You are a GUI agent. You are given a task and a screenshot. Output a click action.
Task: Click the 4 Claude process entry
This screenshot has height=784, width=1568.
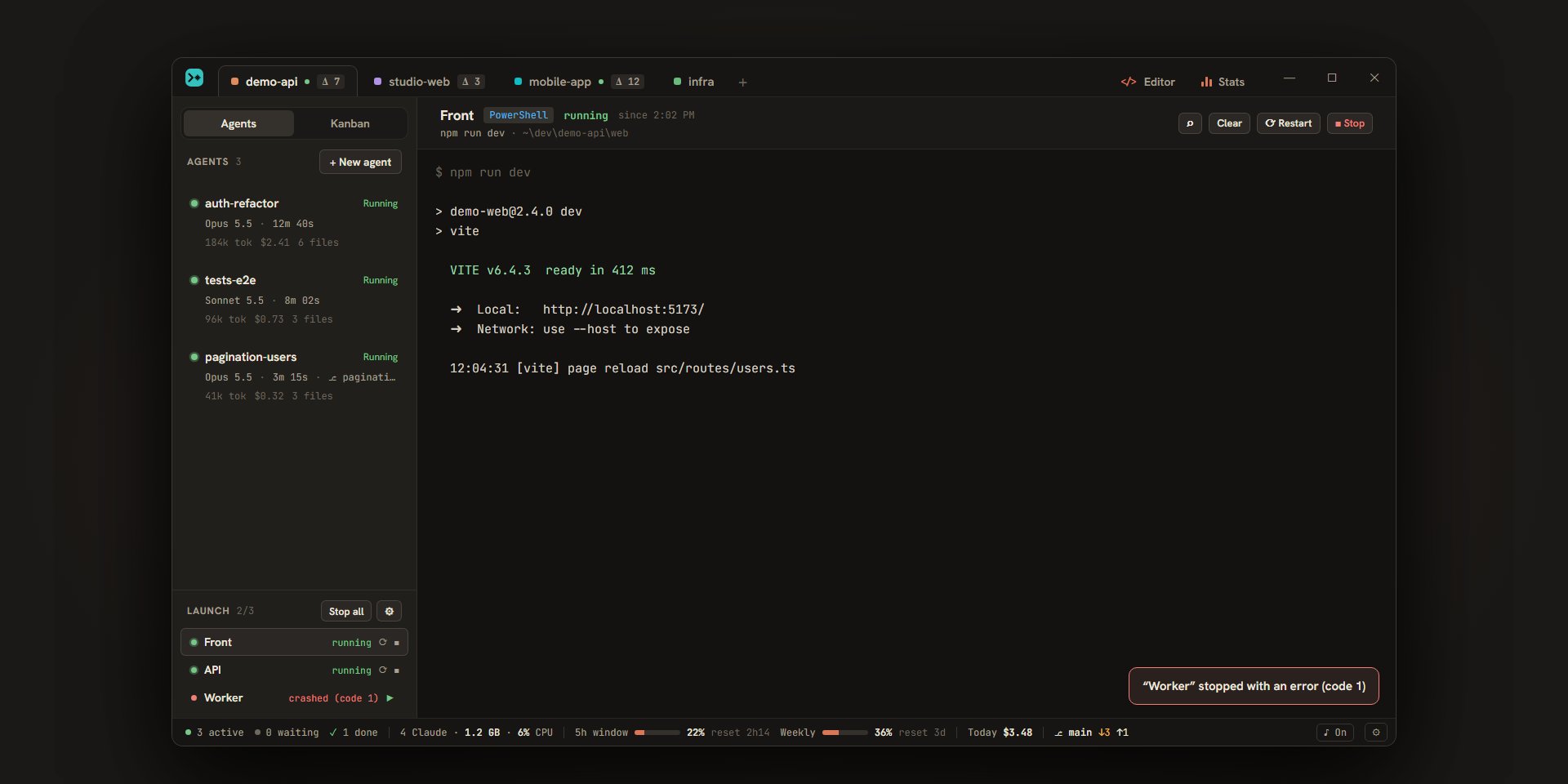coord(423,733)
